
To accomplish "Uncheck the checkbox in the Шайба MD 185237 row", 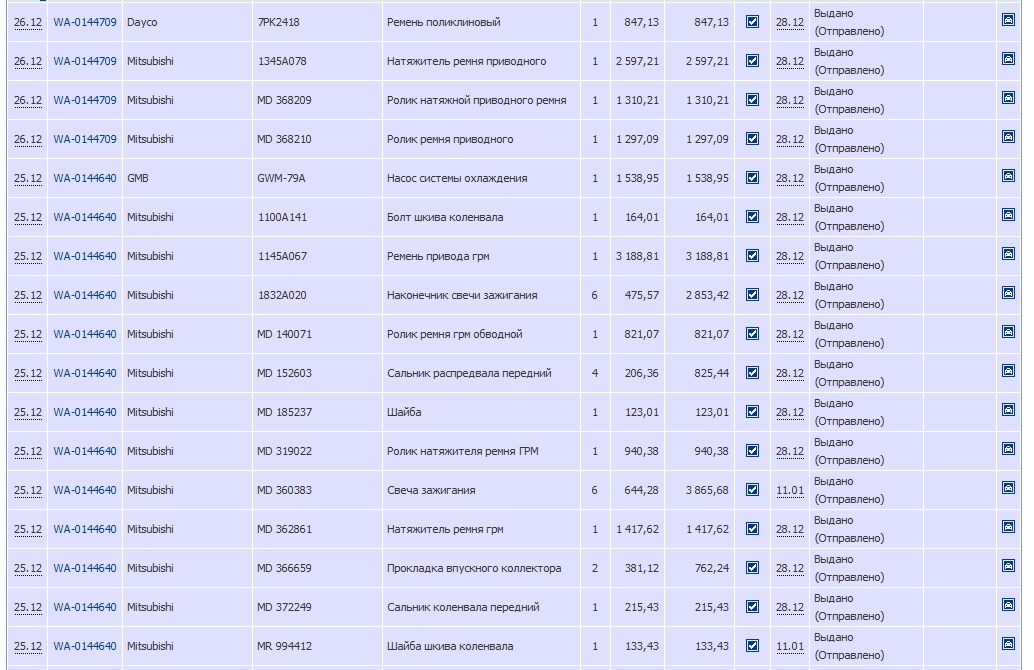I will tap(752, 411).
